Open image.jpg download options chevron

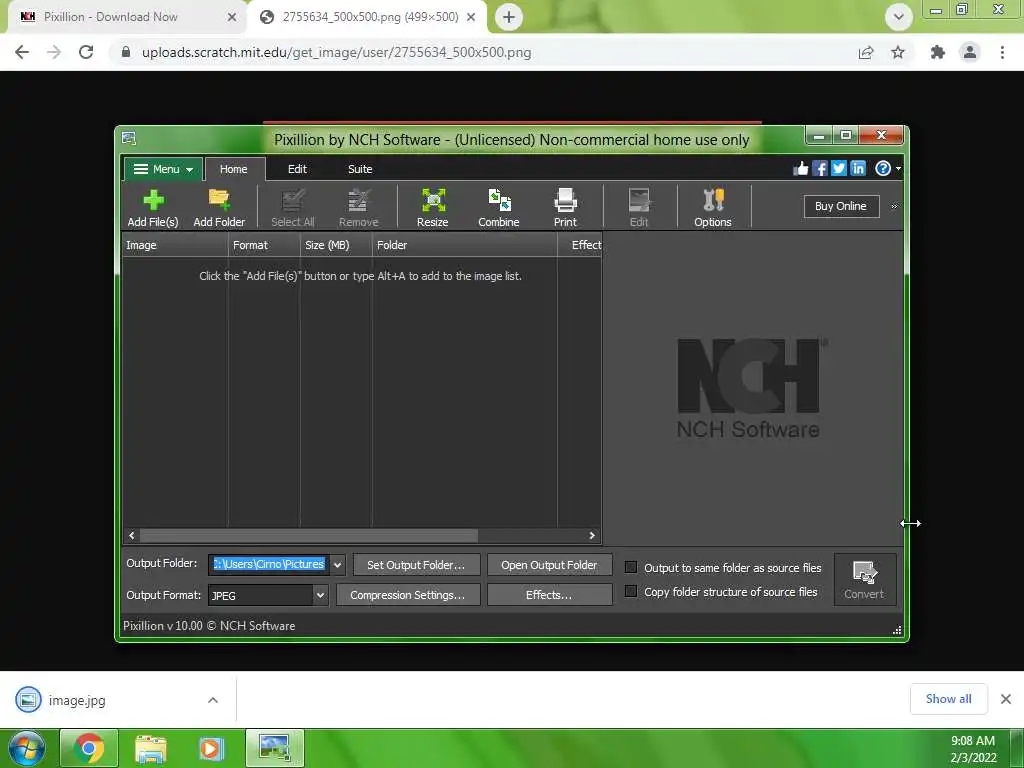pyautogui.click(x=213, y=700)
